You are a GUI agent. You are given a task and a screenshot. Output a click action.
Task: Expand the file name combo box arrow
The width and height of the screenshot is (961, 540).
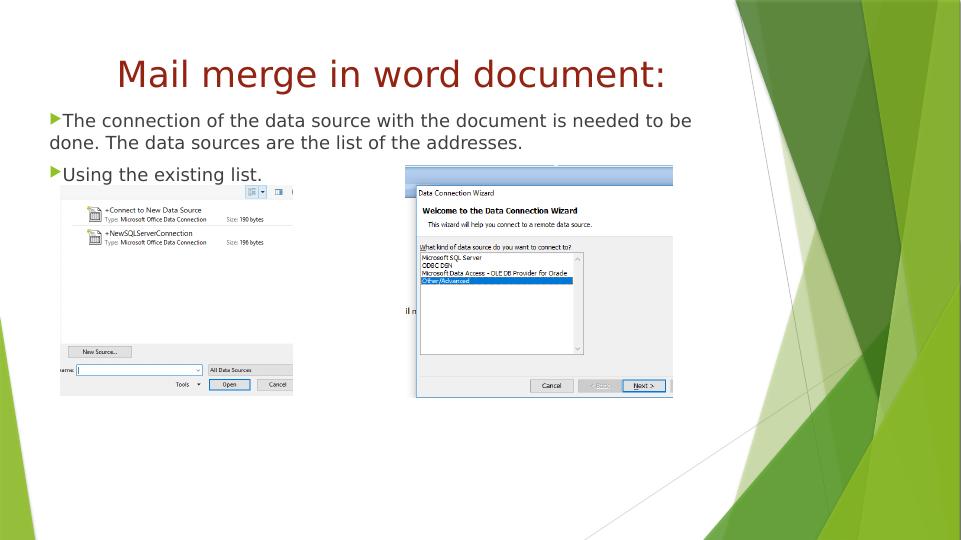198,370
